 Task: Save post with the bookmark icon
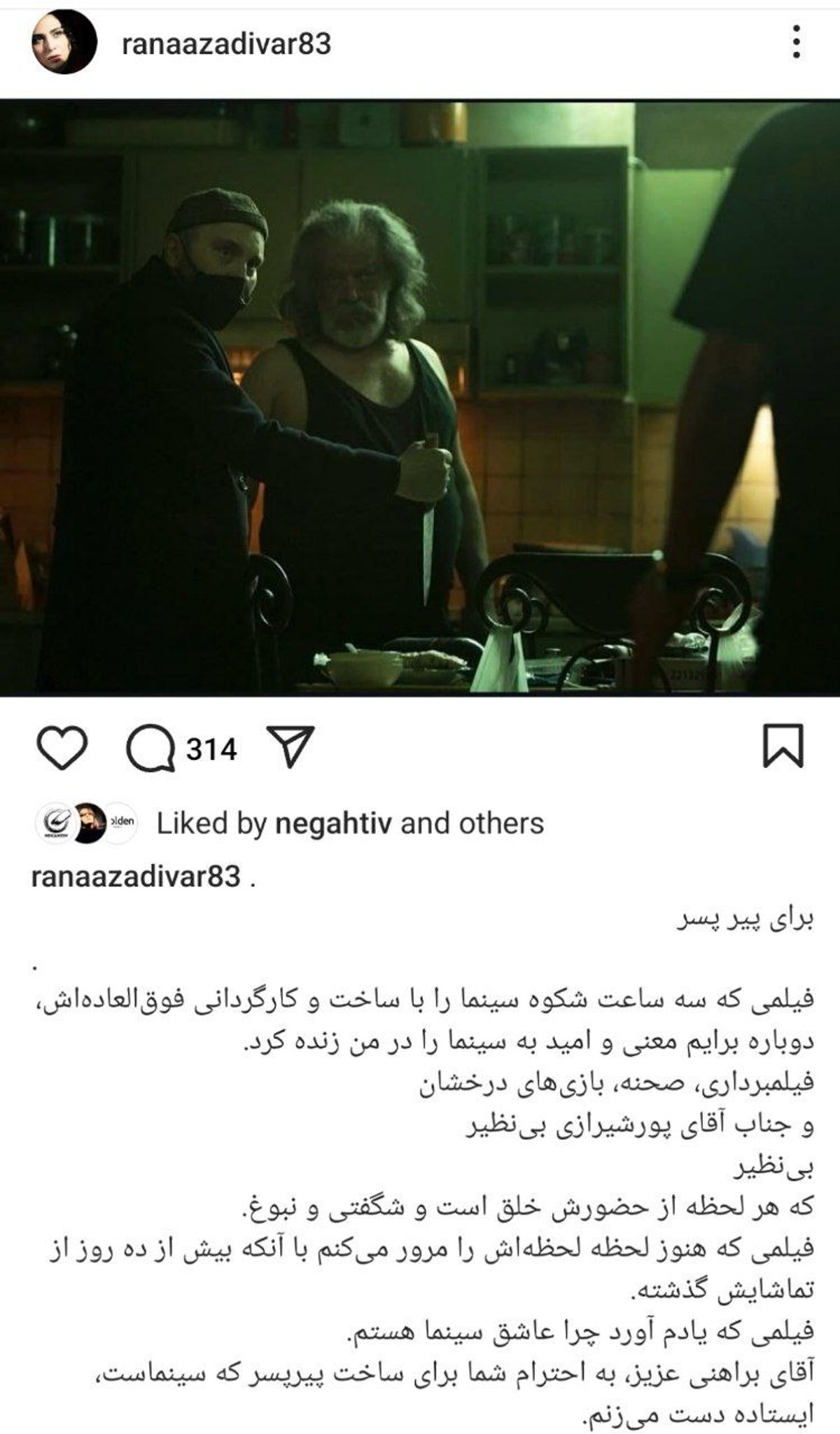click(x=783, y=746)
